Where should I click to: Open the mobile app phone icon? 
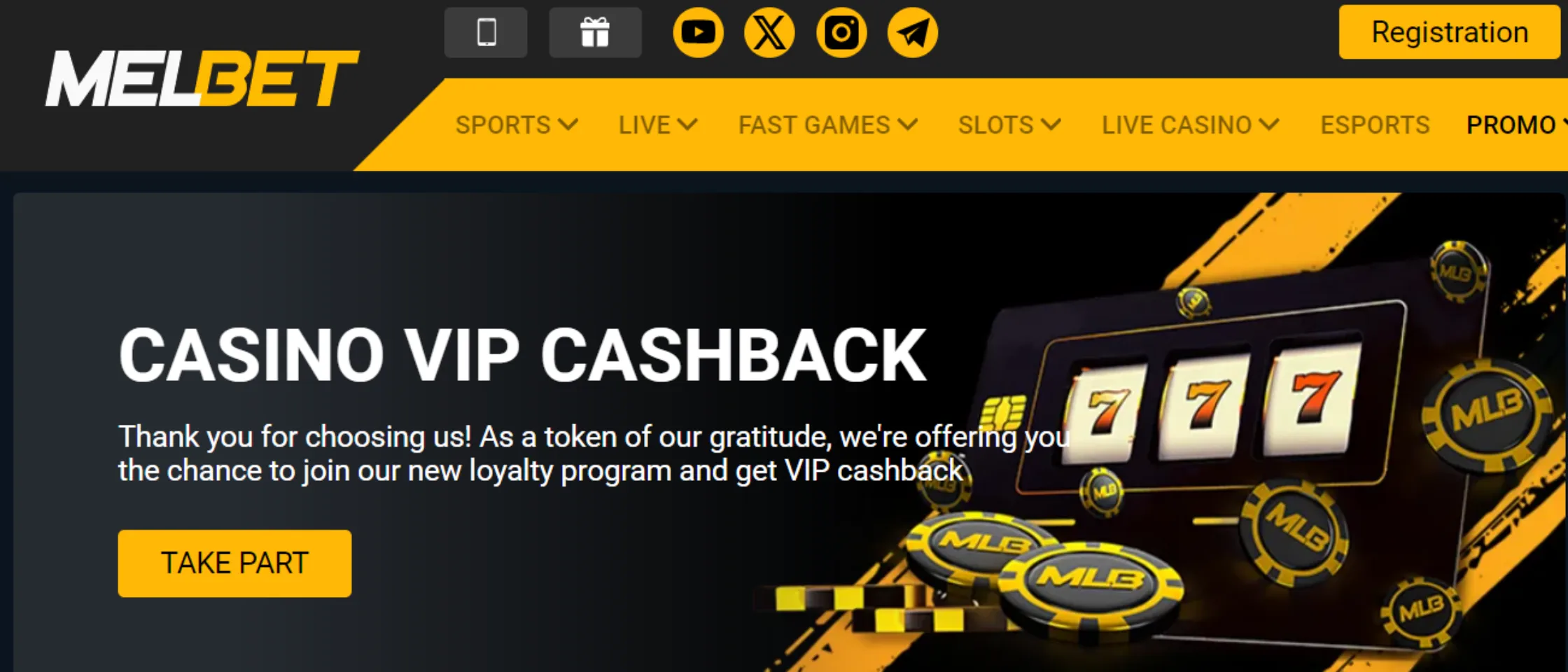tap(486, 32)
